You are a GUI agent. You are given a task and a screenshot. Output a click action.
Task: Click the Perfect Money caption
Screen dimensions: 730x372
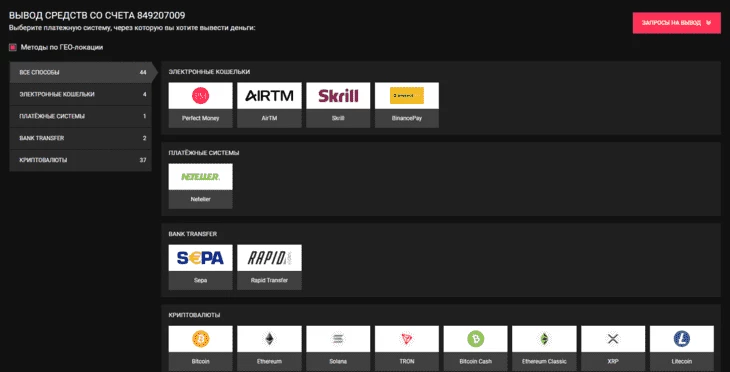(200, 118)
